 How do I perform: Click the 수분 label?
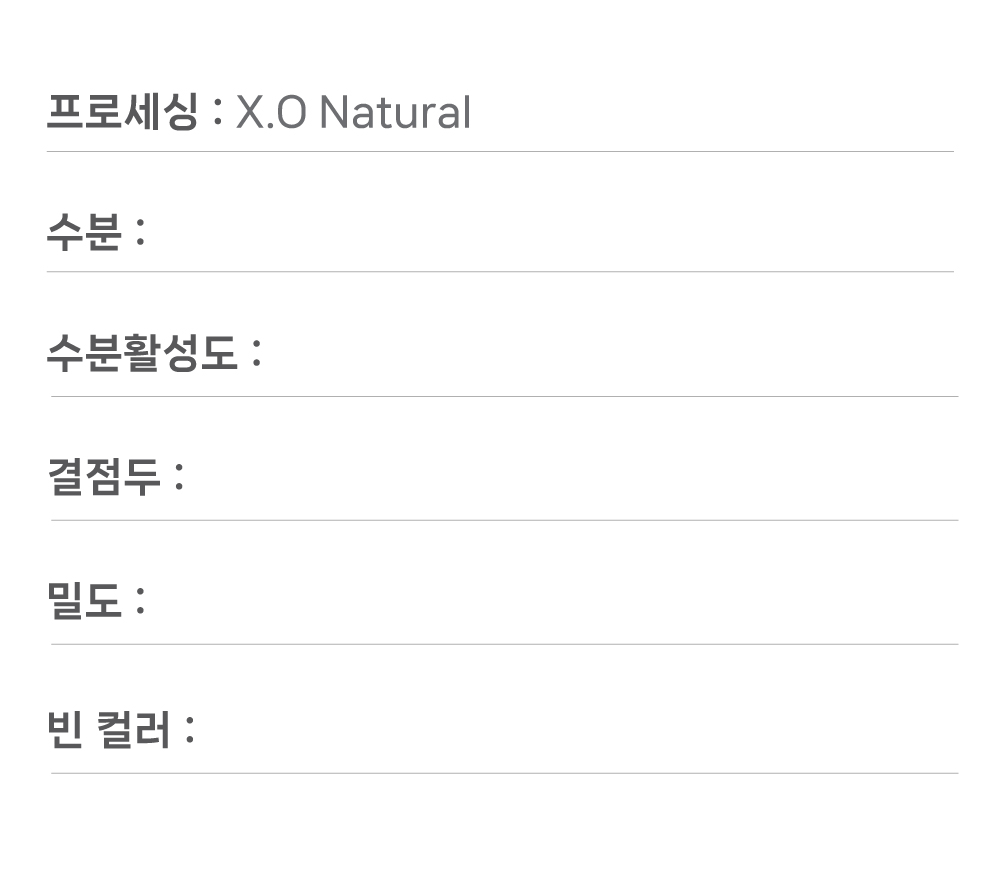click(x=84, y=233)
